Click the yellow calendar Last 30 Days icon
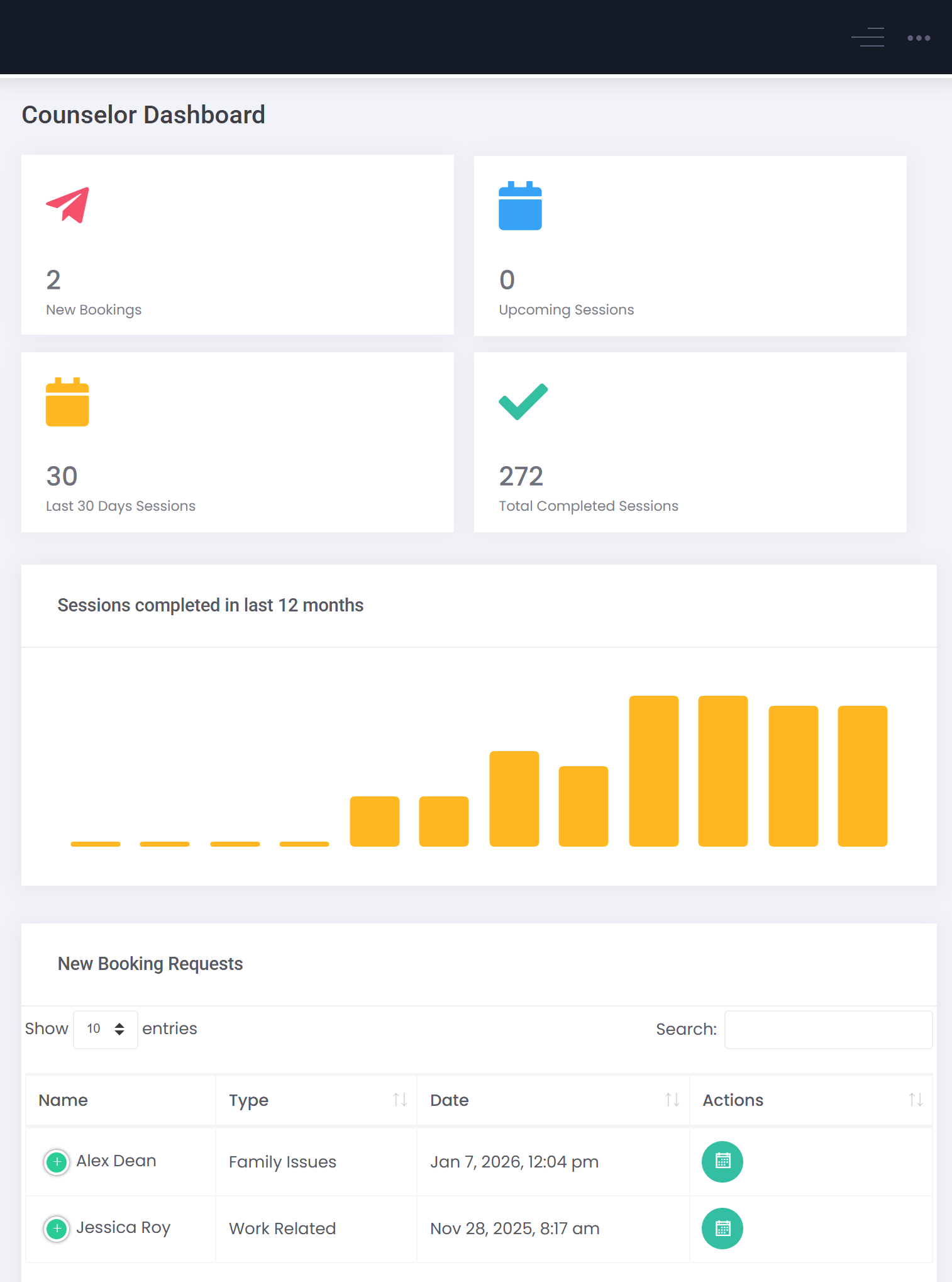 click(x=67, y=402)
